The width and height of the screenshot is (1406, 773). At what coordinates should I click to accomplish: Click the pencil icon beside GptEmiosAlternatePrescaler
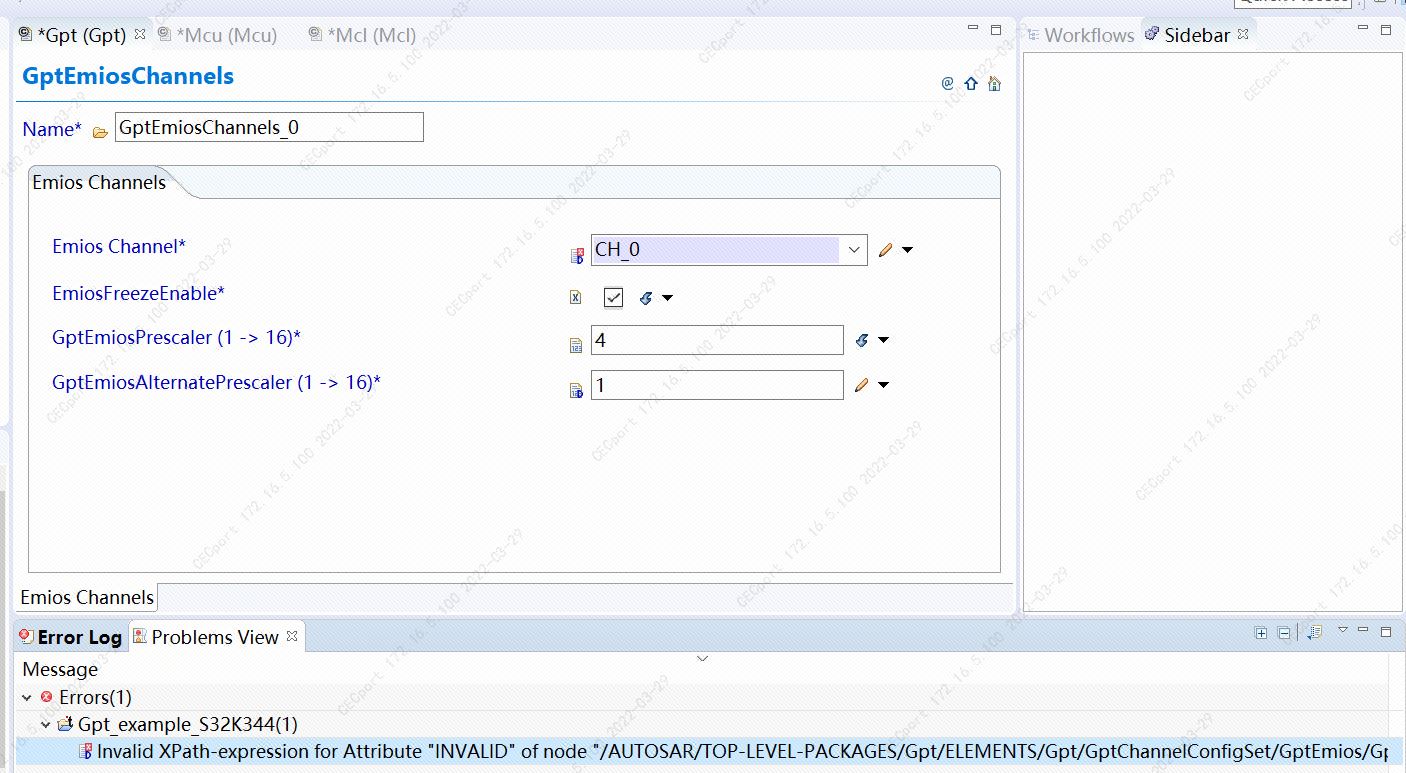point(861,385)
